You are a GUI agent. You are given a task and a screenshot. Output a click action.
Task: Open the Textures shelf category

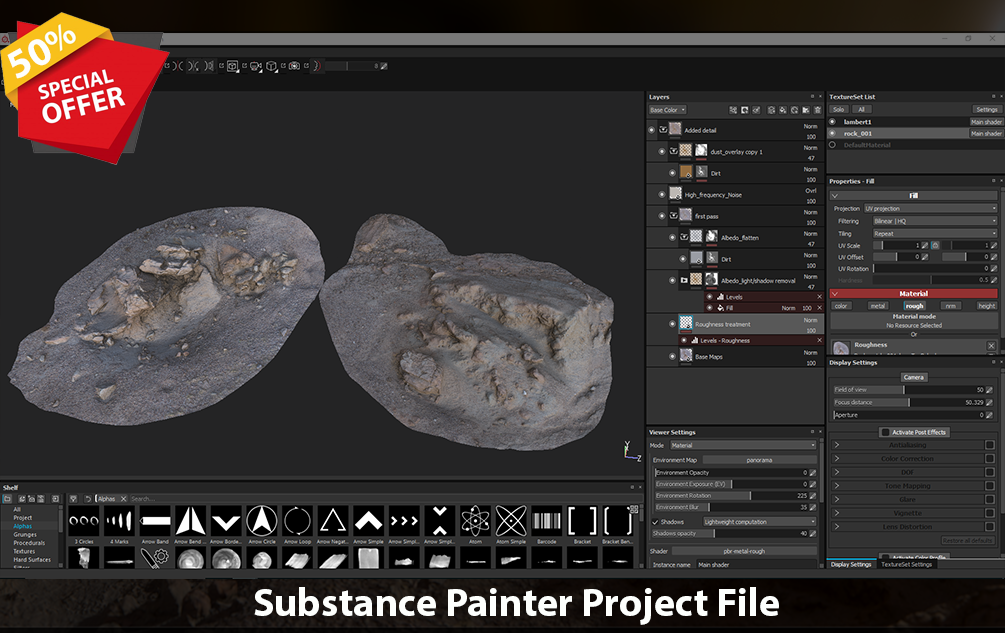(x=24, y=551)
